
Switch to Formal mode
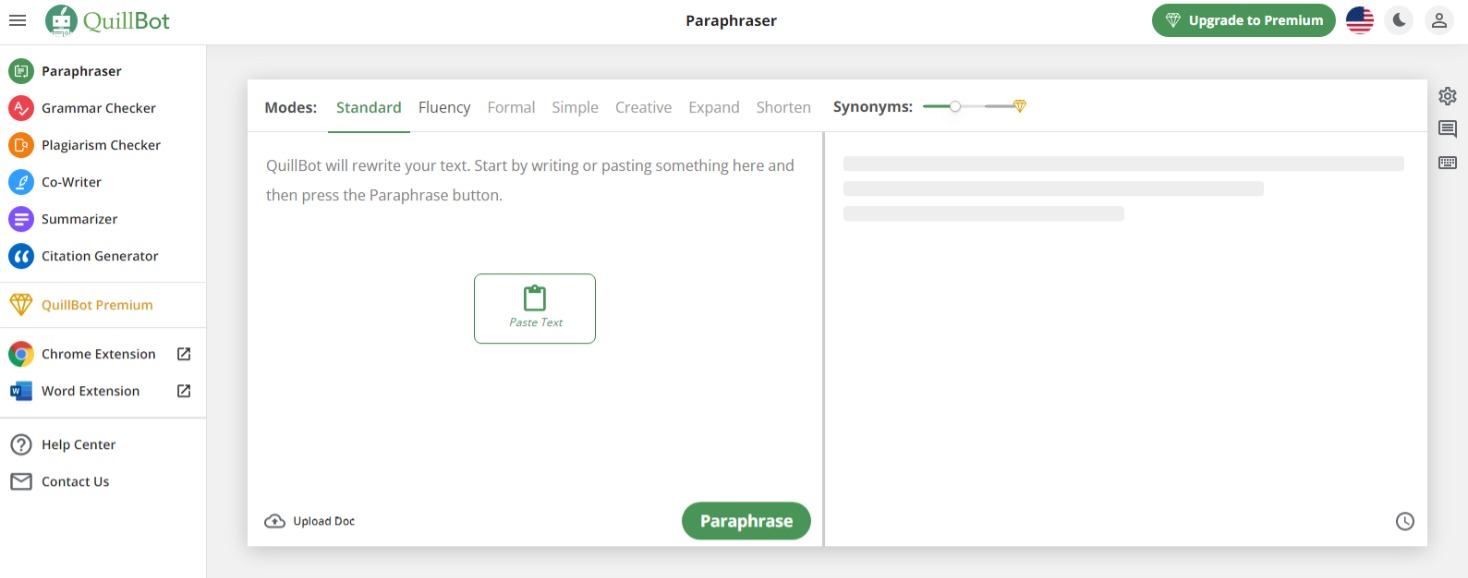[511, 107]
